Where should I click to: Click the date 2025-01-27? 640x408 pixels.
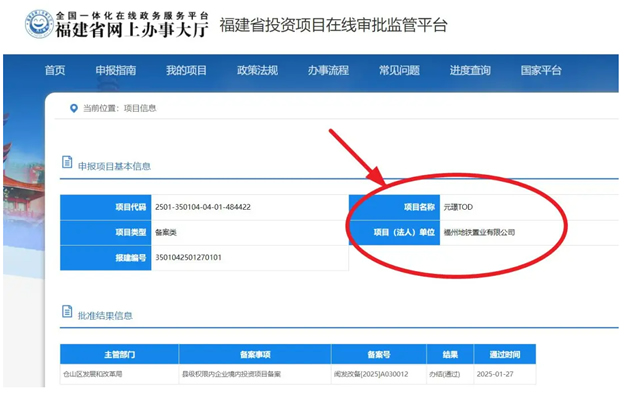click(495, 374)
